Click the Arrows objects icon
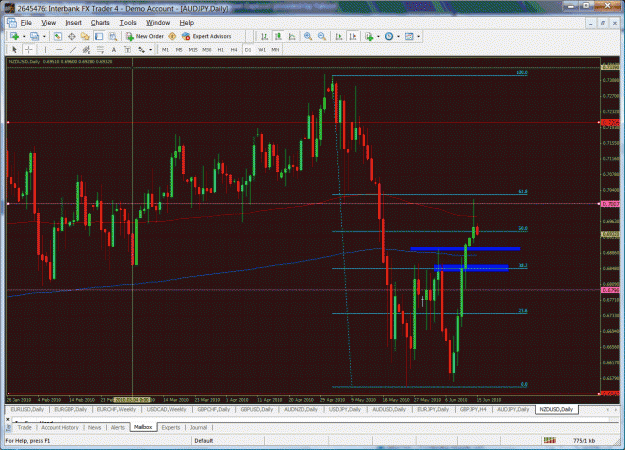Viewport: 625px width, 450px height. click(142, 50)
